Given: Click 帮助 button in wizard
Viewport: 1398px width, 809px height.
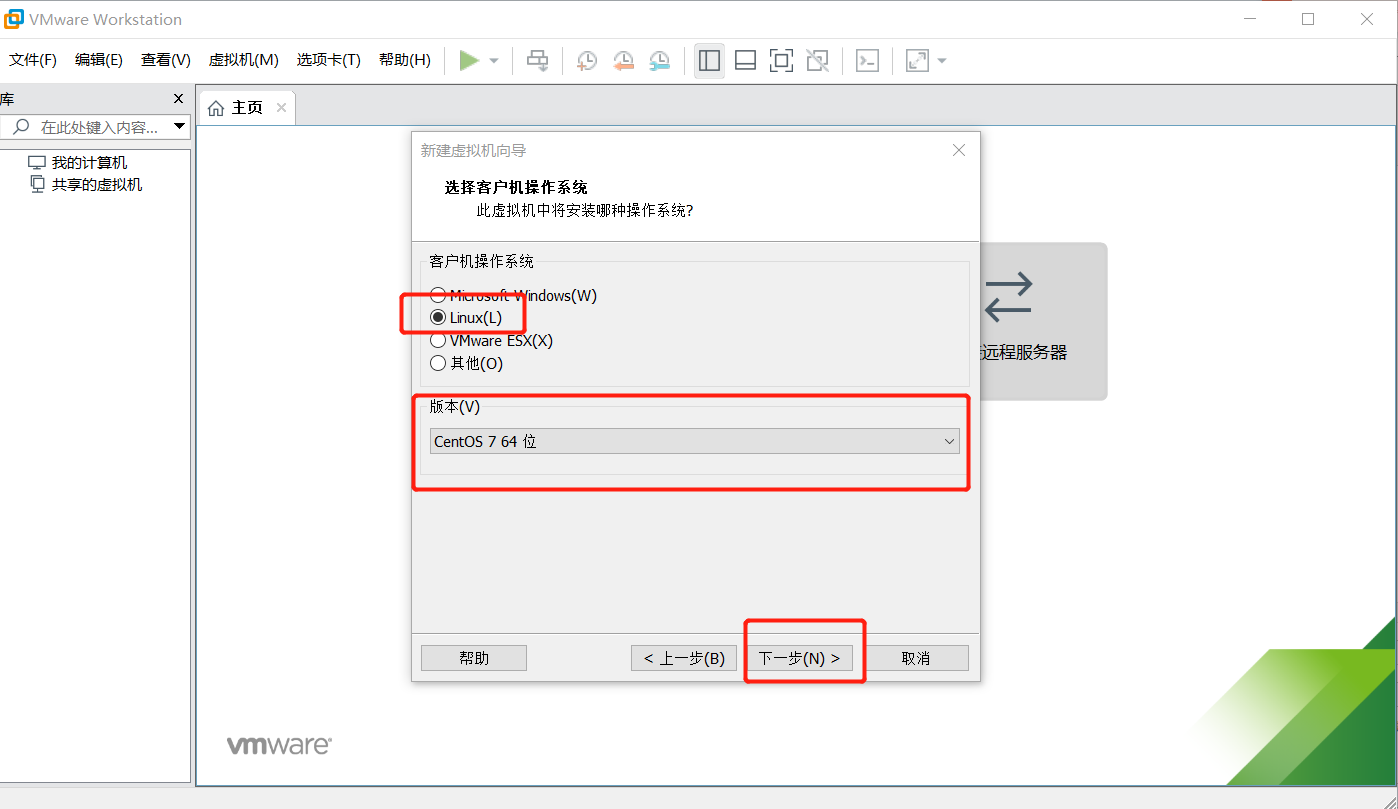Looking at the screenshot, I should click(x=474, y=658).
